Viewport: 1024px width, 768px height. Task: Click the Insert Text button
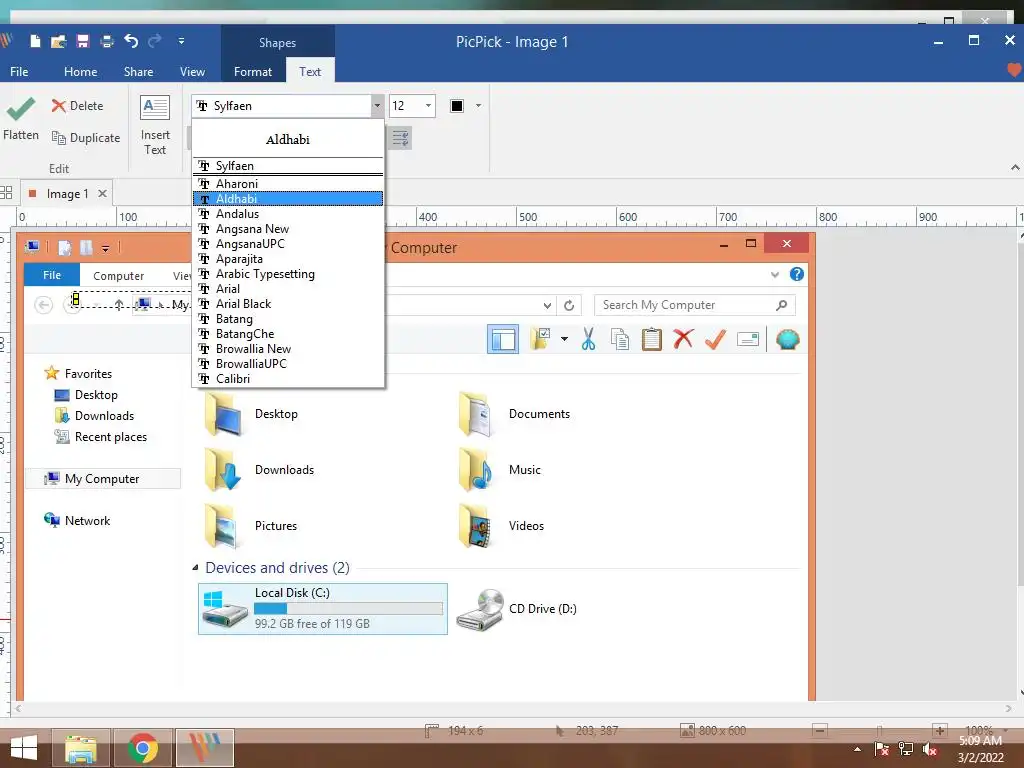pyautogui.click(x=155, y=125)
